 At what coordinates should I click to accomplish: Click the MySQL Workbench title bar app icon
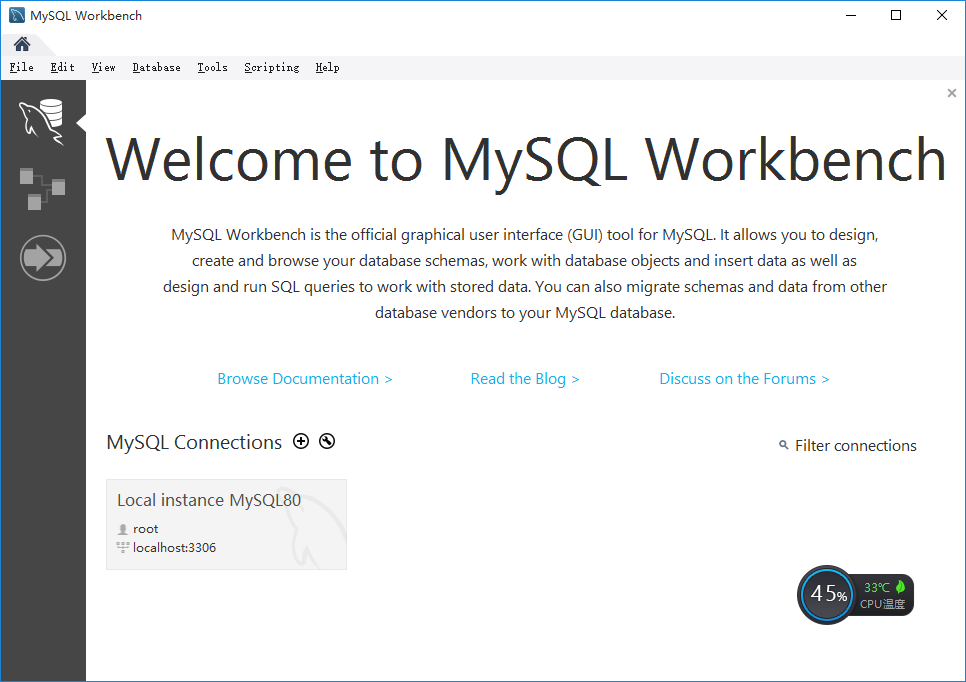[17, 15]
